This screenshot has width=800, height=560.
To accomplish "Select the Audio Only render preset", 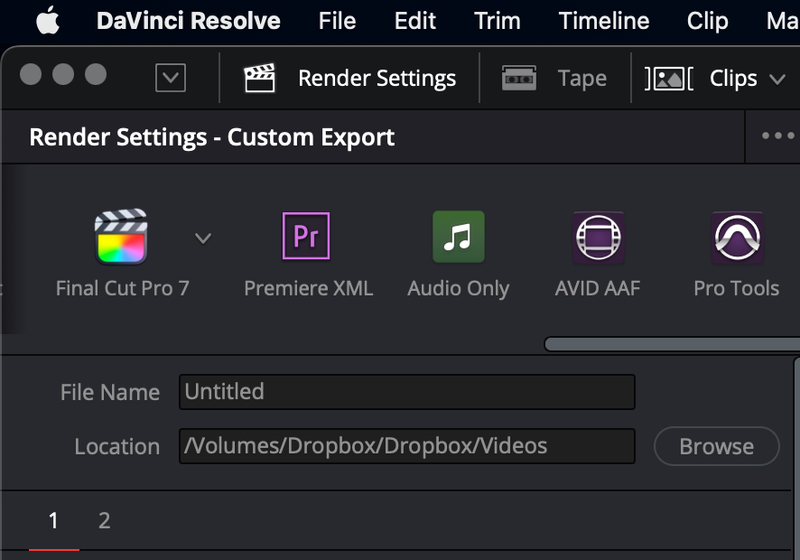I will [458, 237].
